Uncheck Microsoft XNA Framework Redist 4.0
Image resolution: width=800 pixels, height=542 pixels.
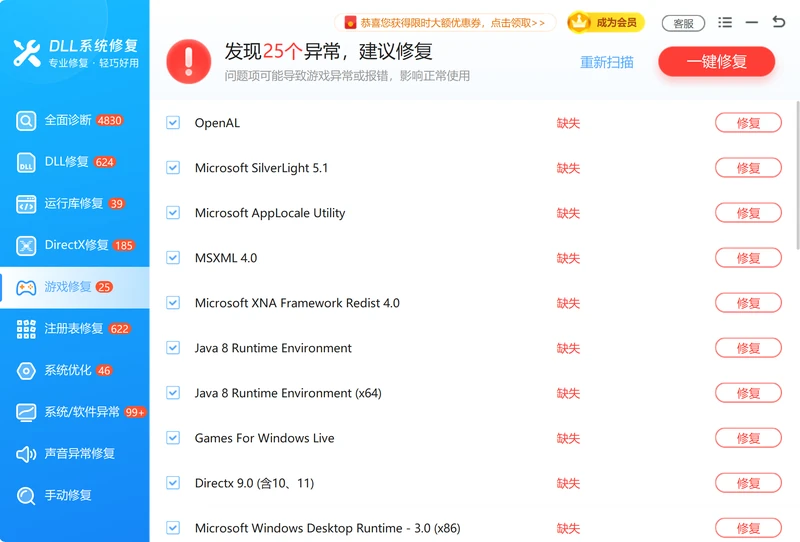tap(173, 303)
